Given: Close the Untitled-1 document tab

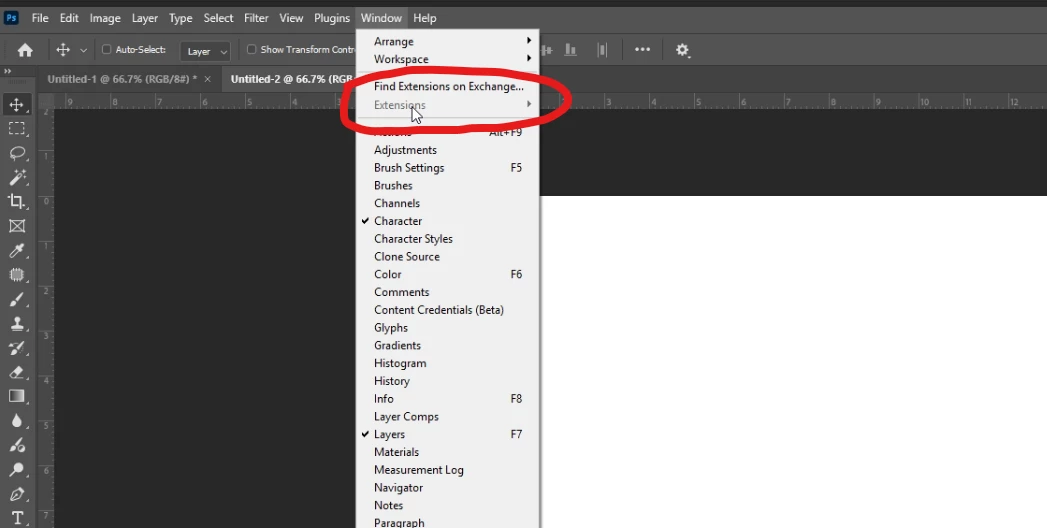Looking at the screenshot, I should [207, 79].
